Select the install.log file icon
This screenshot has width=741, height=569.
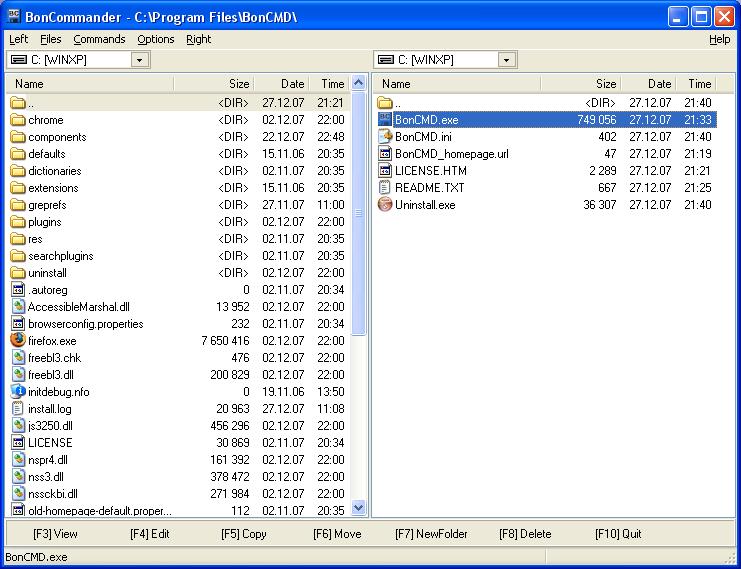point(18,408)
